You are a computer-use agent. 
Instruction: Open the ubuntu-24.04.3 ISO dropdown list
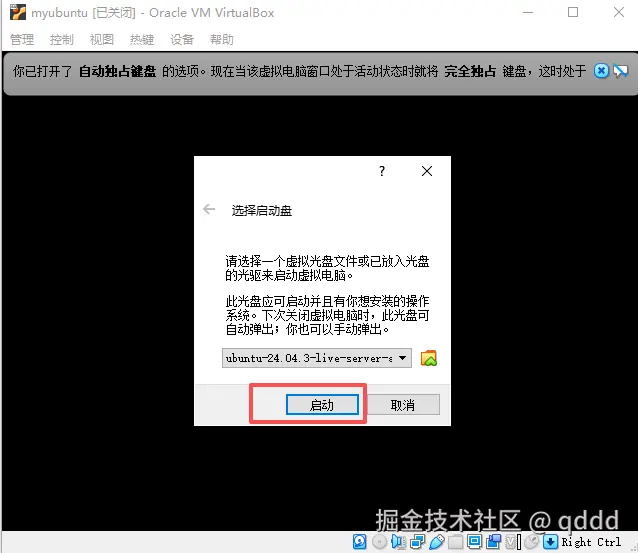tap(317, 358)
